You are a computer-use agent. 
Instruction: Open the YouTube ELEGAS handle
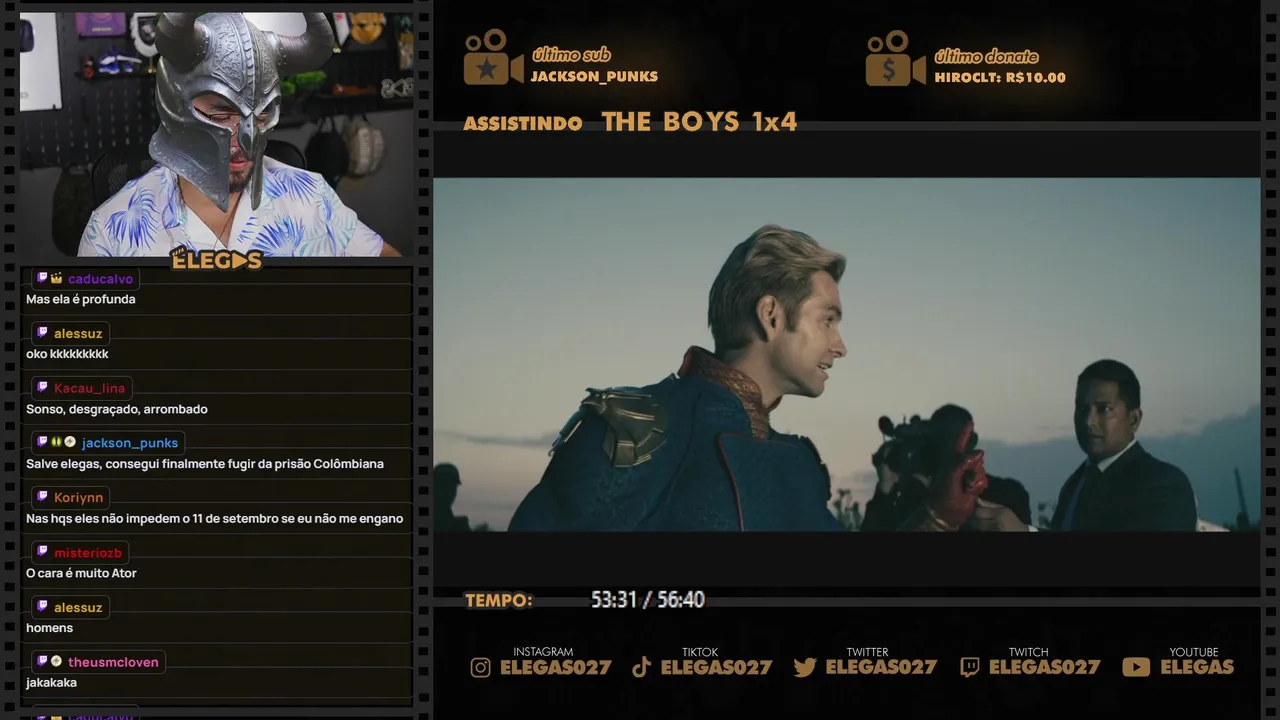[x=1197, y=667]
